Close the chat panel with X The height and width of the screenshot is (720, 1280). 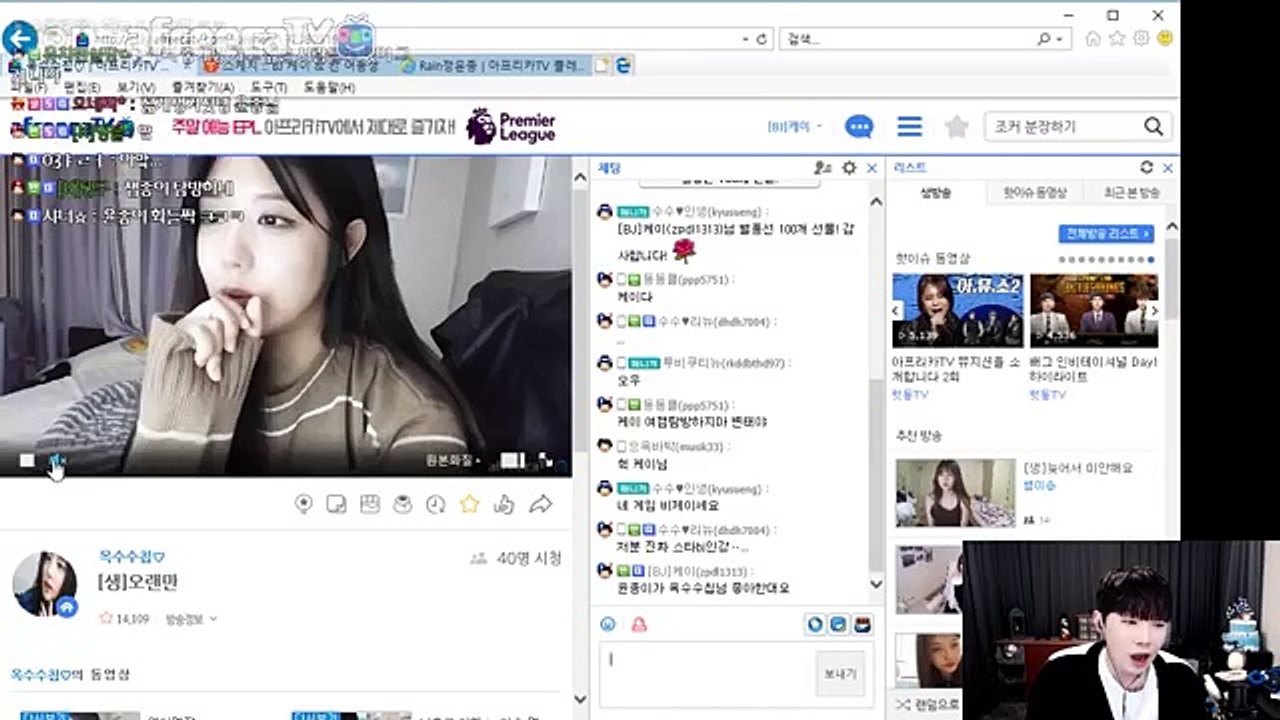click(x=872, y=168)
